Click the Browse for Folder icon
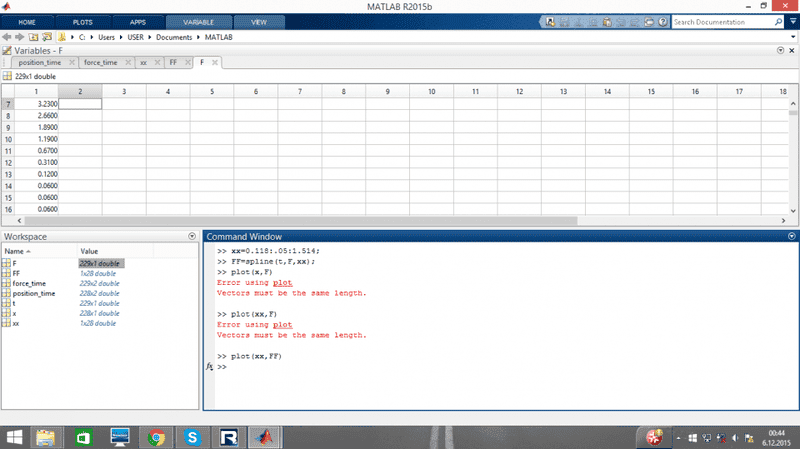This screenshot has width=800, height=449. coord(47,37)
